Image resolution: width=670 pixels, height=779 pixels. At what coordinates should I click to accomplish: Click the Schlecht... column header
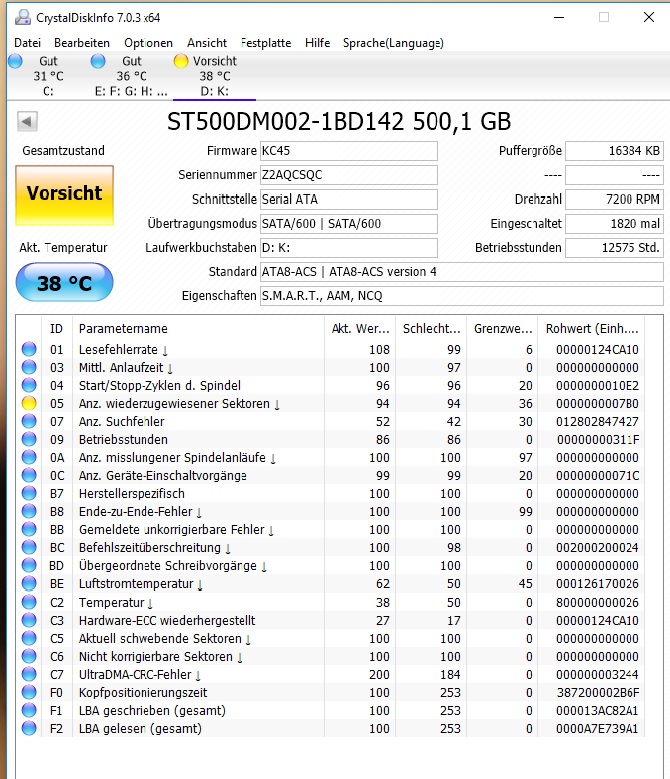431,328
